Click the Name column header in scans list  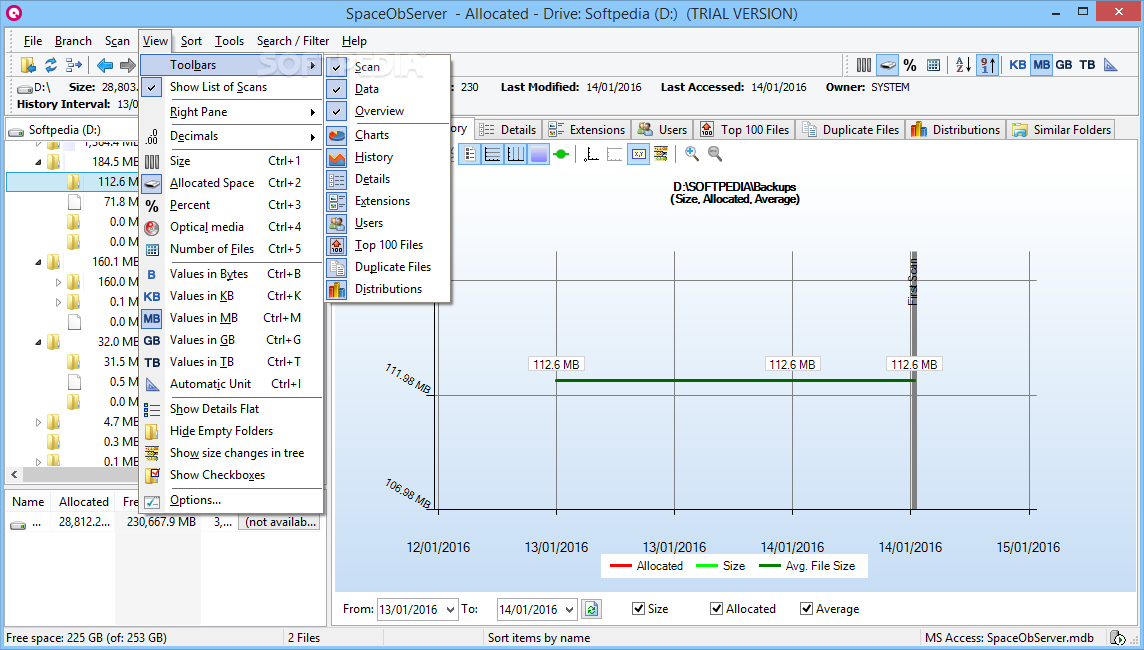[28, 502]
